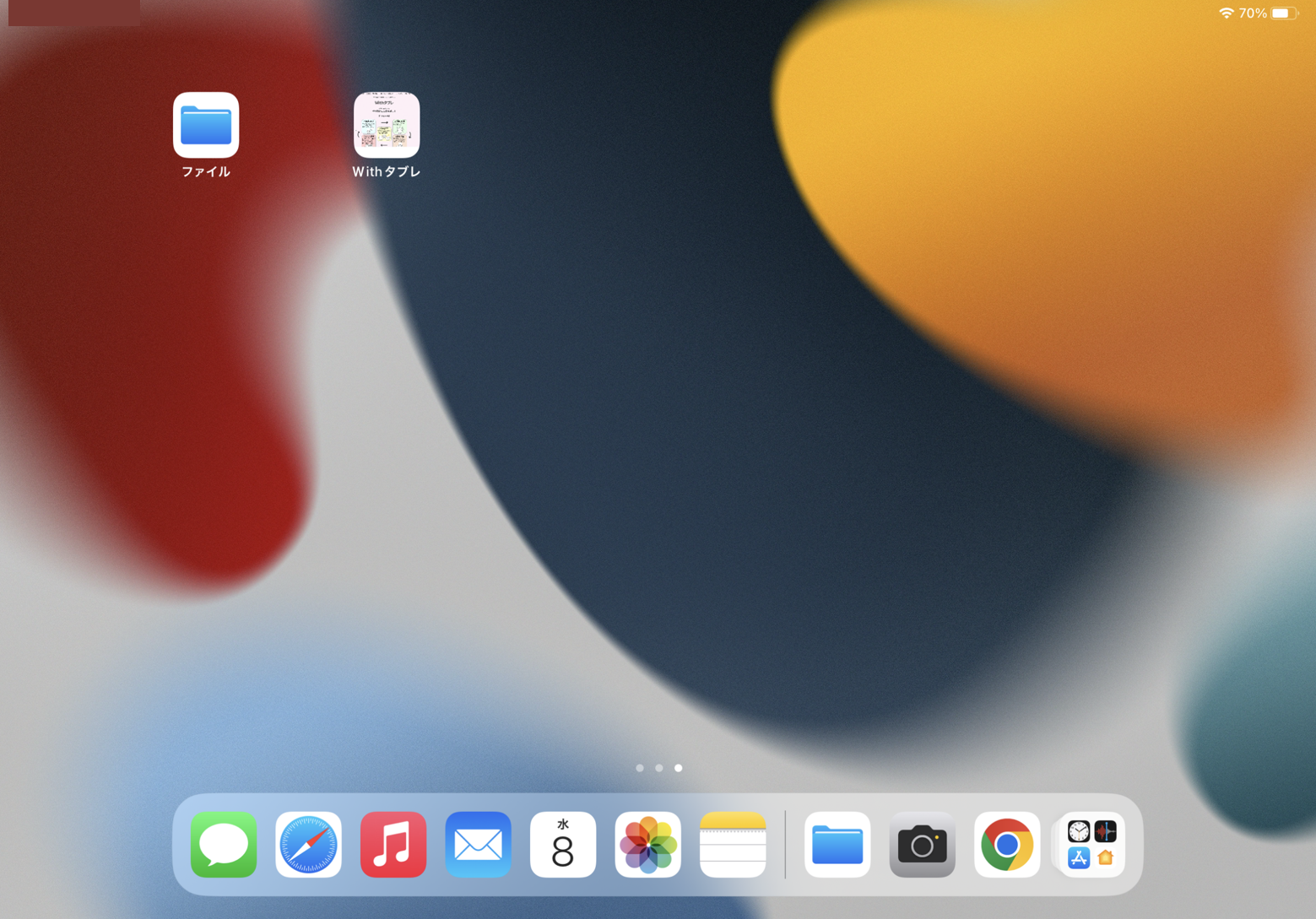This screenshot has width=1316, height=919.
Task: Open the Notes app in dock
Action: 733,845
